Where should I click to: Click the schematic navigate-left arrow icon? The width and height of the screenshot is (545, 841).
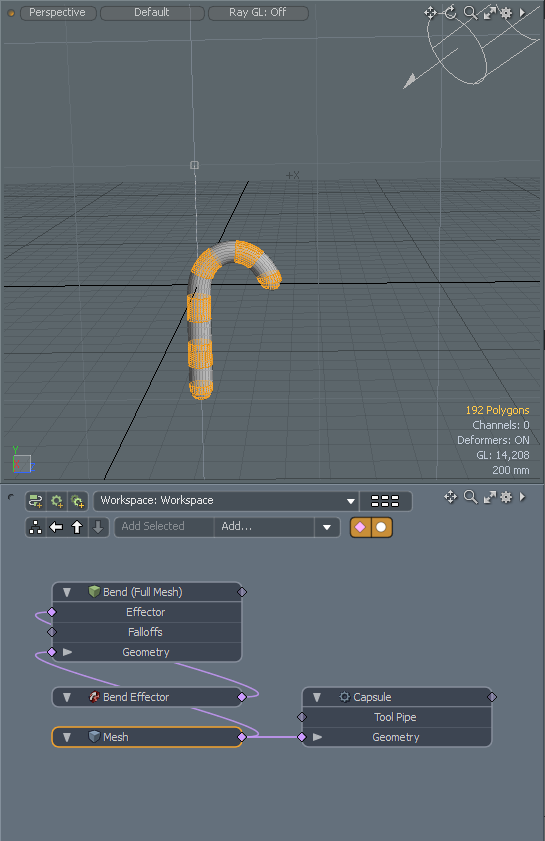[56, 527]
